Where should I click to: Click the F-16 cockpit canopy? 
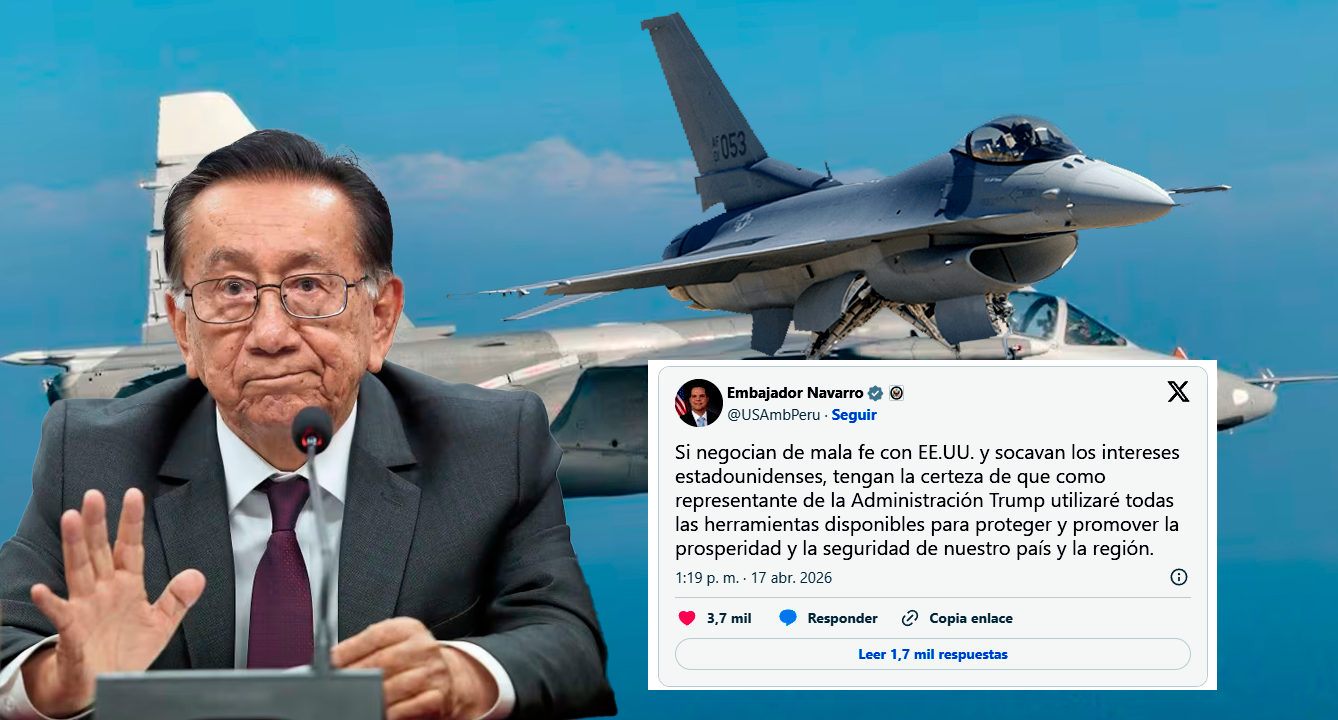1013,138
